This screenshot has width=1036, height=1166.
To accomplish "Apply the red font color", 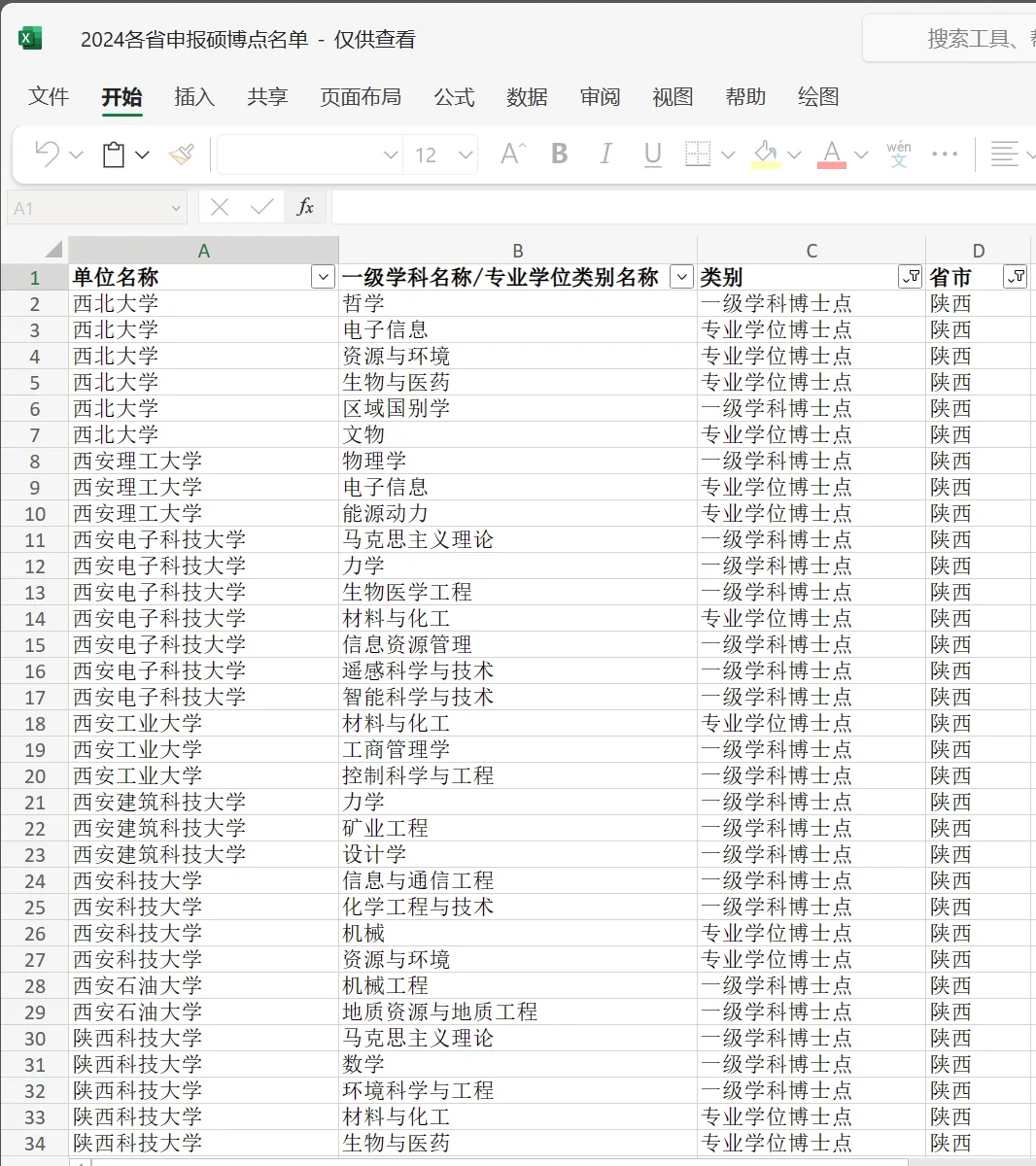I will click(x=831, y=154).
